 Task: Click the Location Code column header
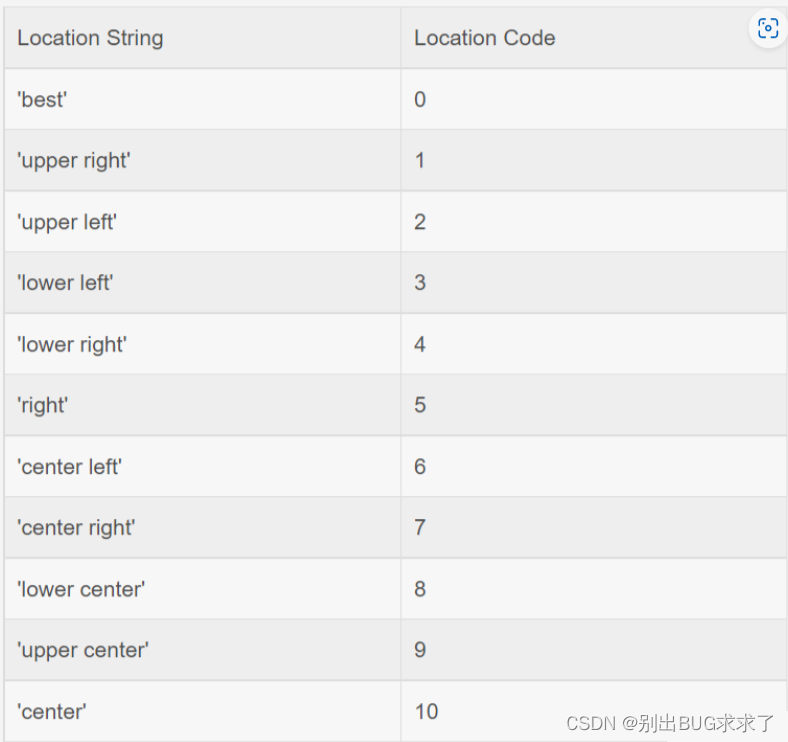point(594,38)
